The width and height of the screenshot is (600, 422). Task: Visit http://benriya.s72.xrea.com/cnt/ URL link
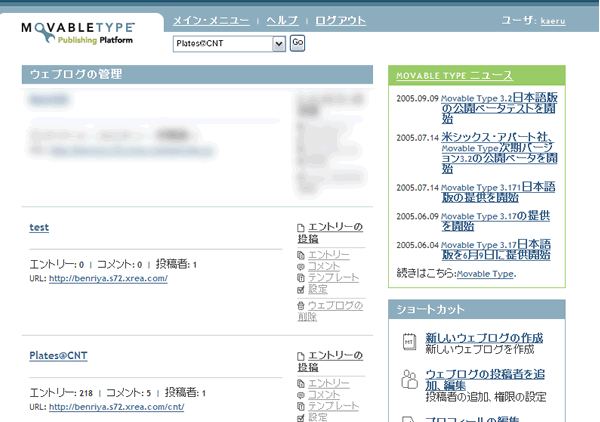pos(117,407)
